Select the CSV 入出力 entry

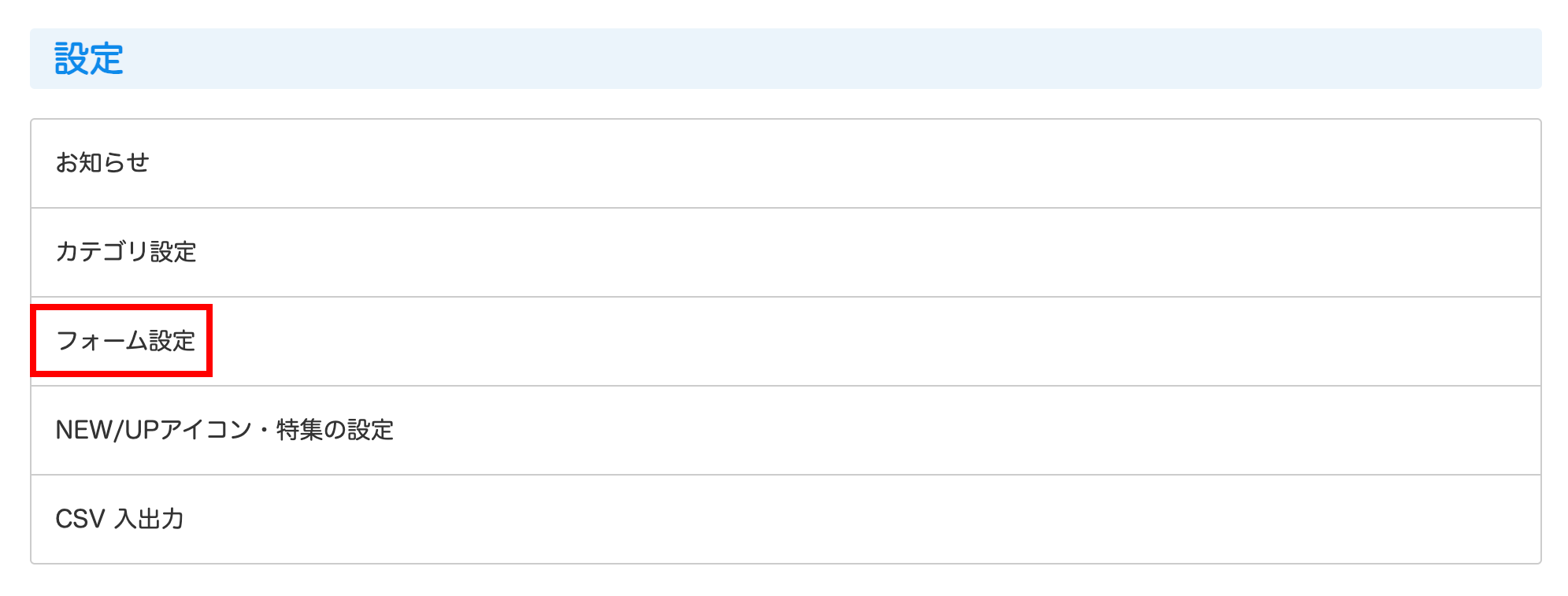tap(120, 519)
